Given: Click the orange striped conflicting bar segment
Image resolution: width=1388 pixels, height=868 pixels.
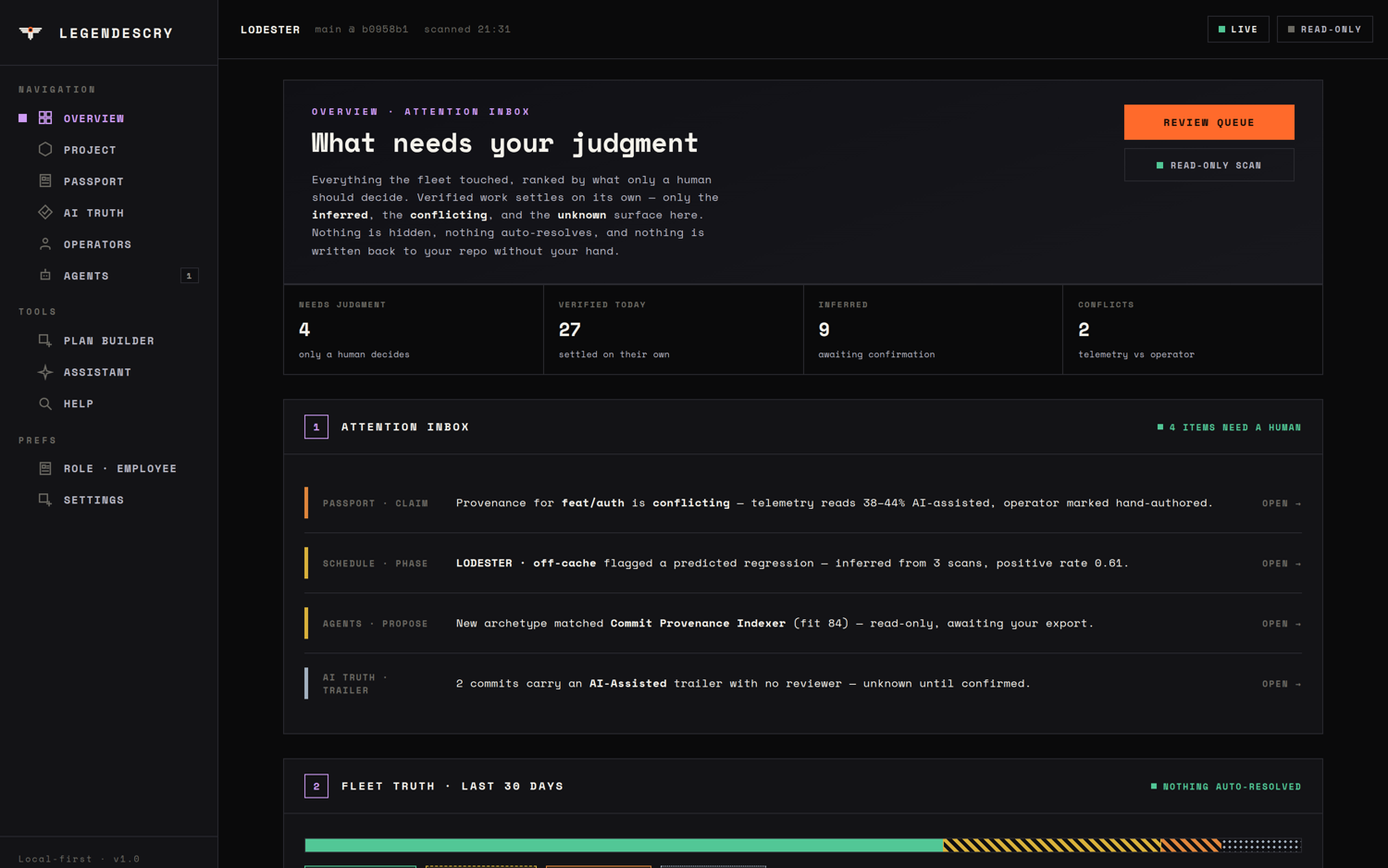Looking at the screenshot, I should 1192,845.
